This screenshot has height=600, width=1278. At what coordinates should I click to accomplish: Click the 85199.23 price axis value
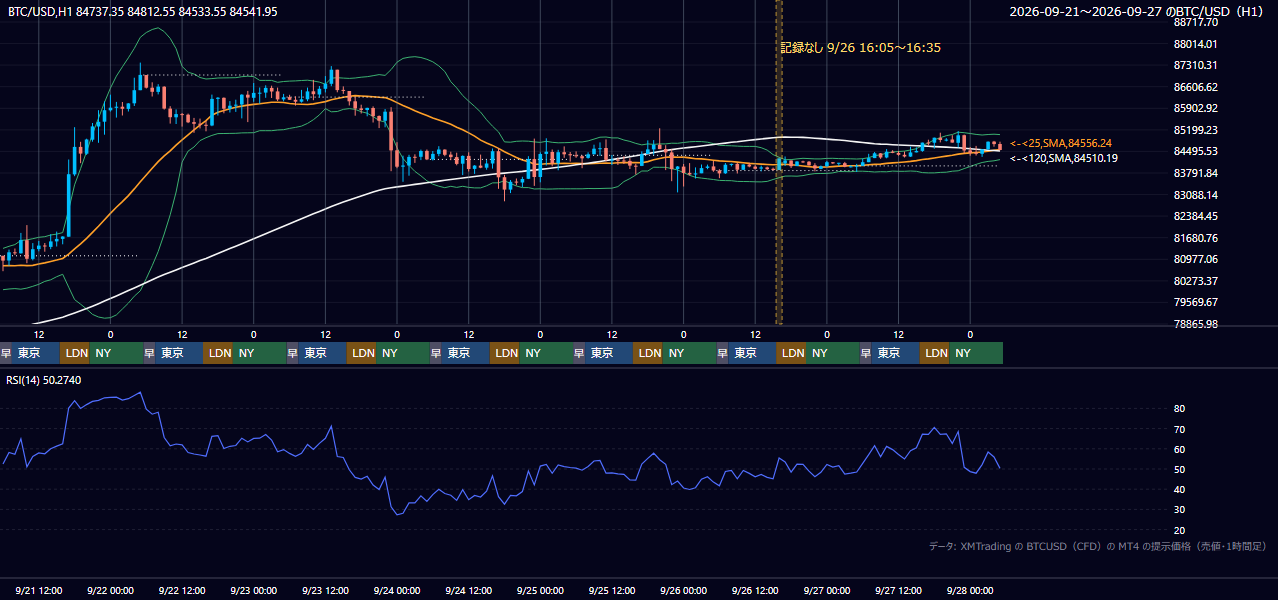pos(1195,130)
